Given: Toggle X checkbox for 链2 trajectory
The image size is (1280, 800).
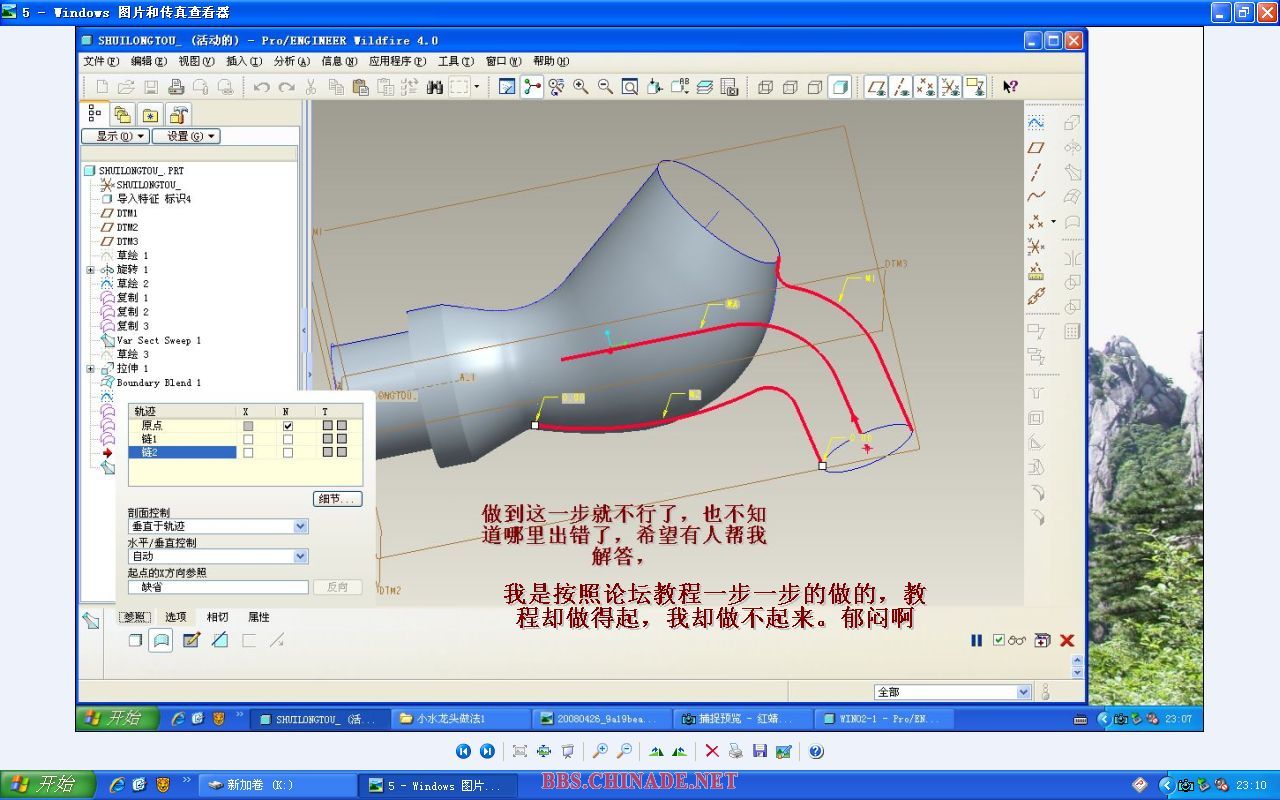Looking at the screenshot, I should [248, 453].
